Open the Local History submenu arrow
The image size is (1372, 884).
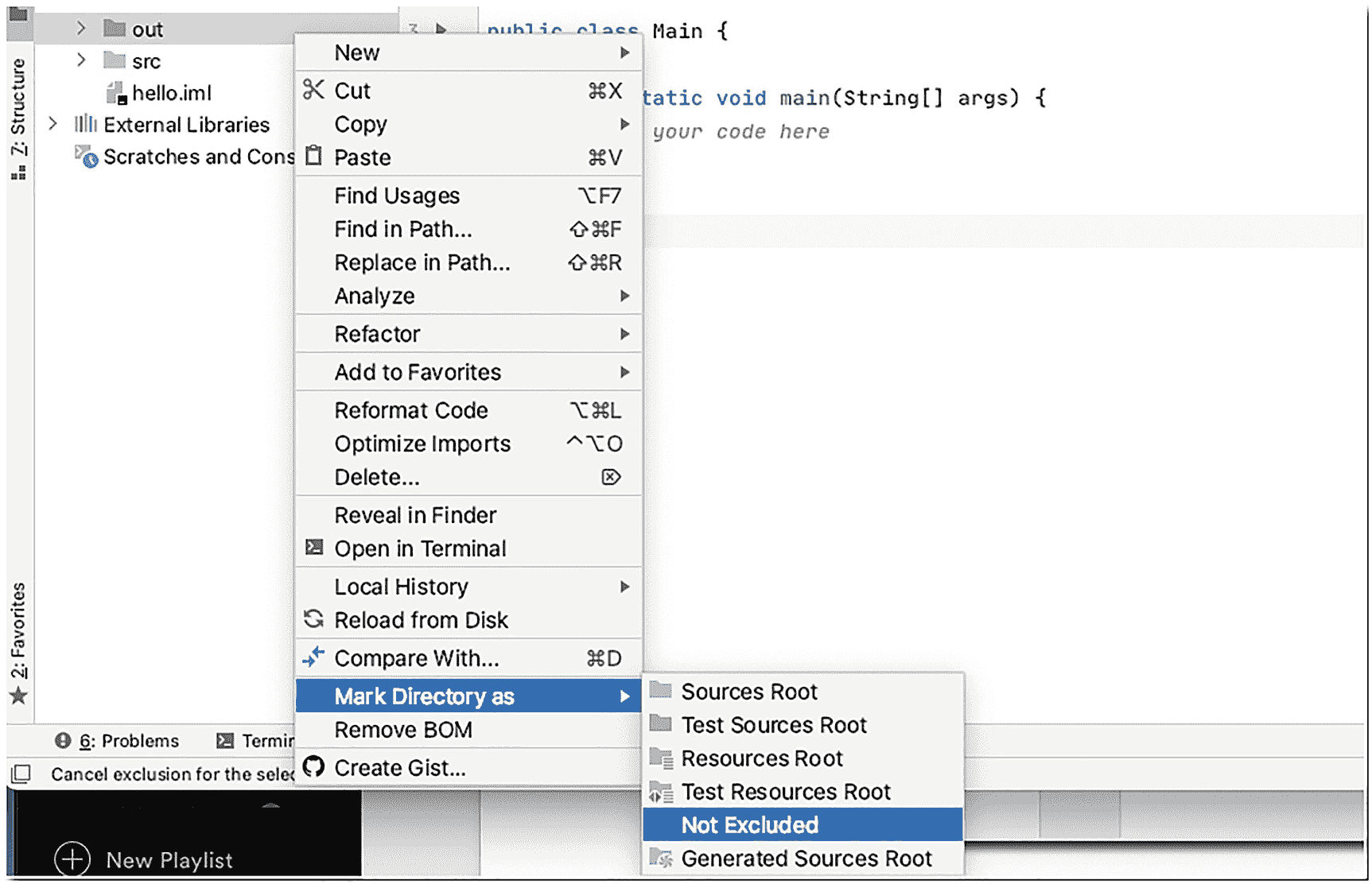pyautogui.click(x=624, y=587)
